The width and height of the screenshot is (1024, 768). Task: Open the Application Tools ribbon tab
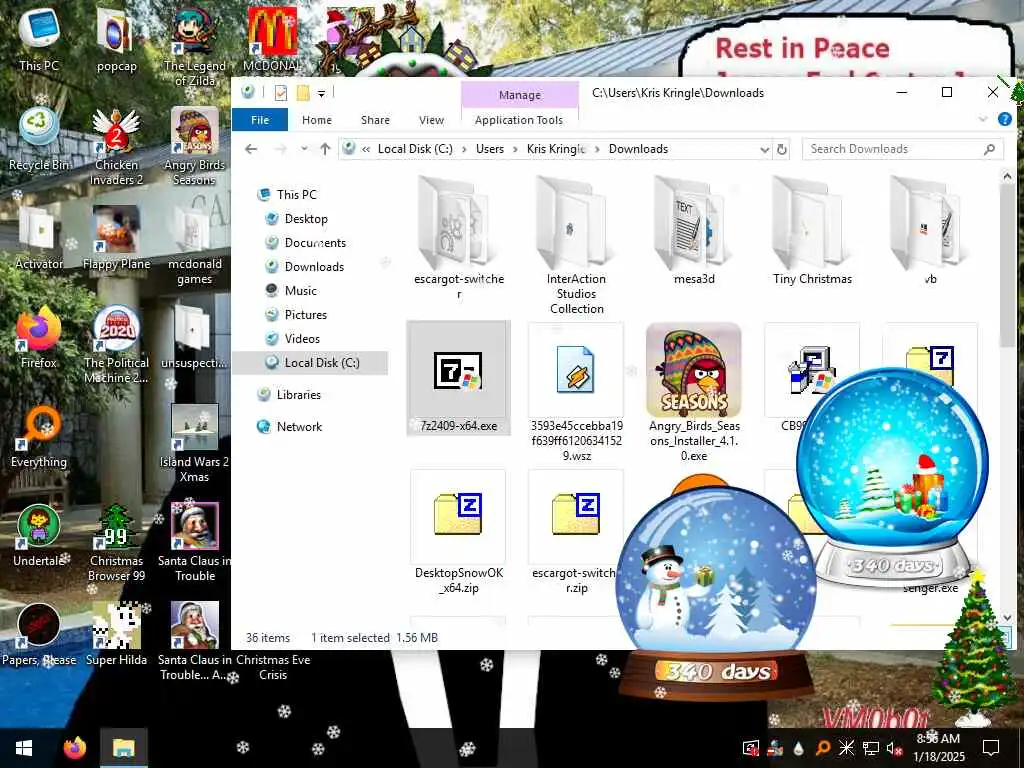[x=519, y=120]
